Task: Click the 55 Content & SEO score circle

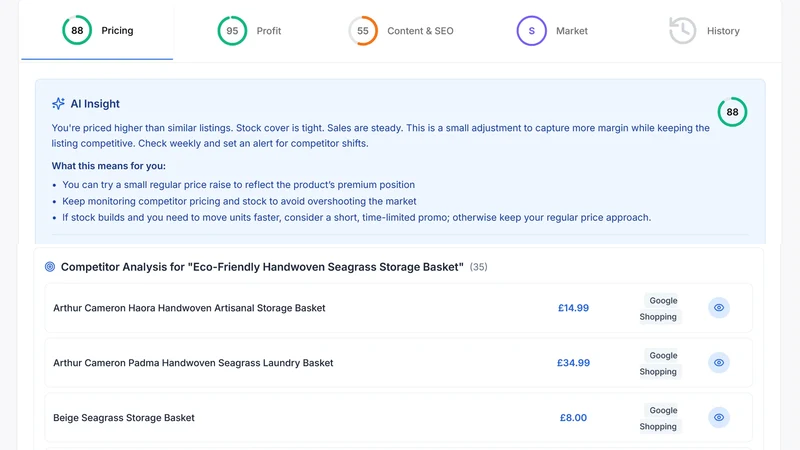Action: click(x=363, y=31)
